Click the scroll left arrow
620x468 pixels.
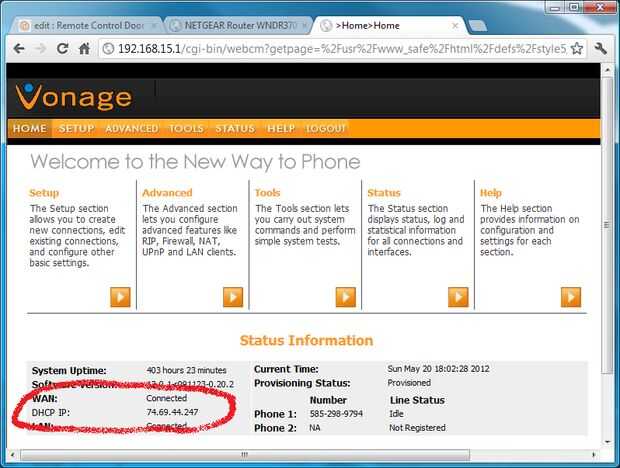point(13,455)
